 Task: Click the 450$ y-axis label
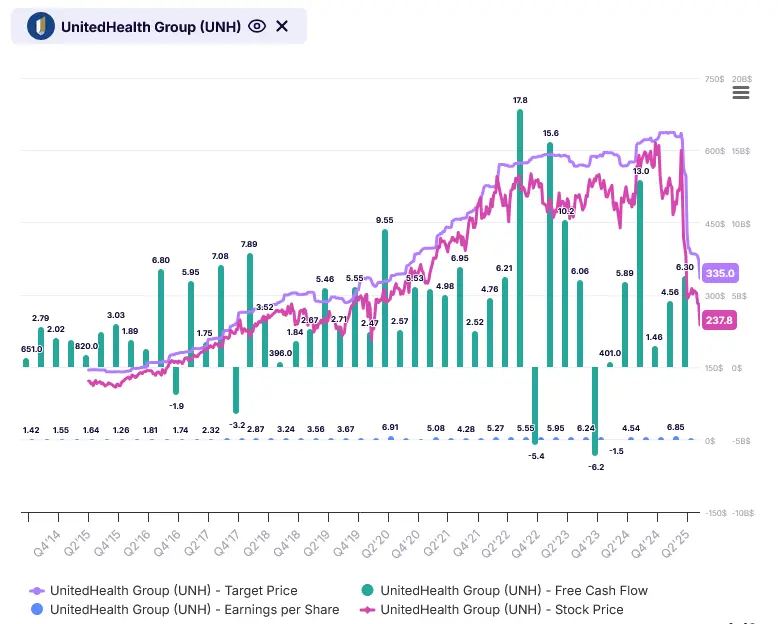click(x=714, y=224)
